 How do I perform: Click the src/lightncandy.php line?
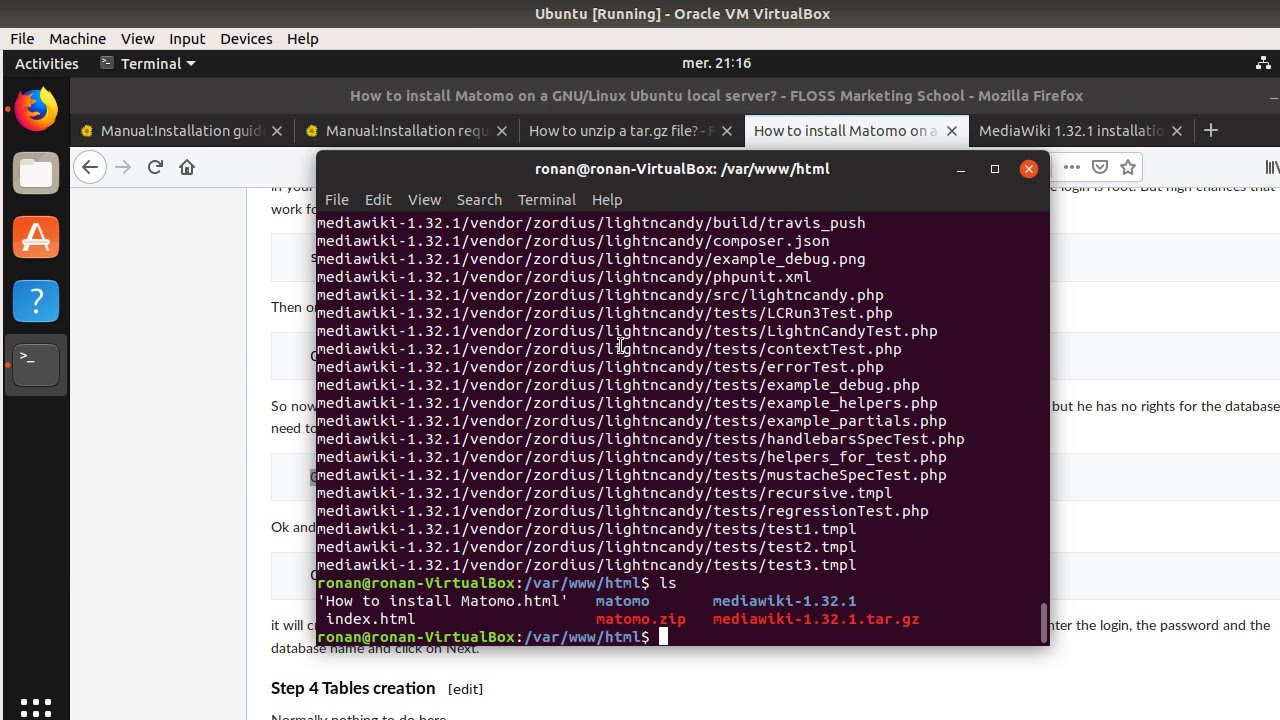600,295
